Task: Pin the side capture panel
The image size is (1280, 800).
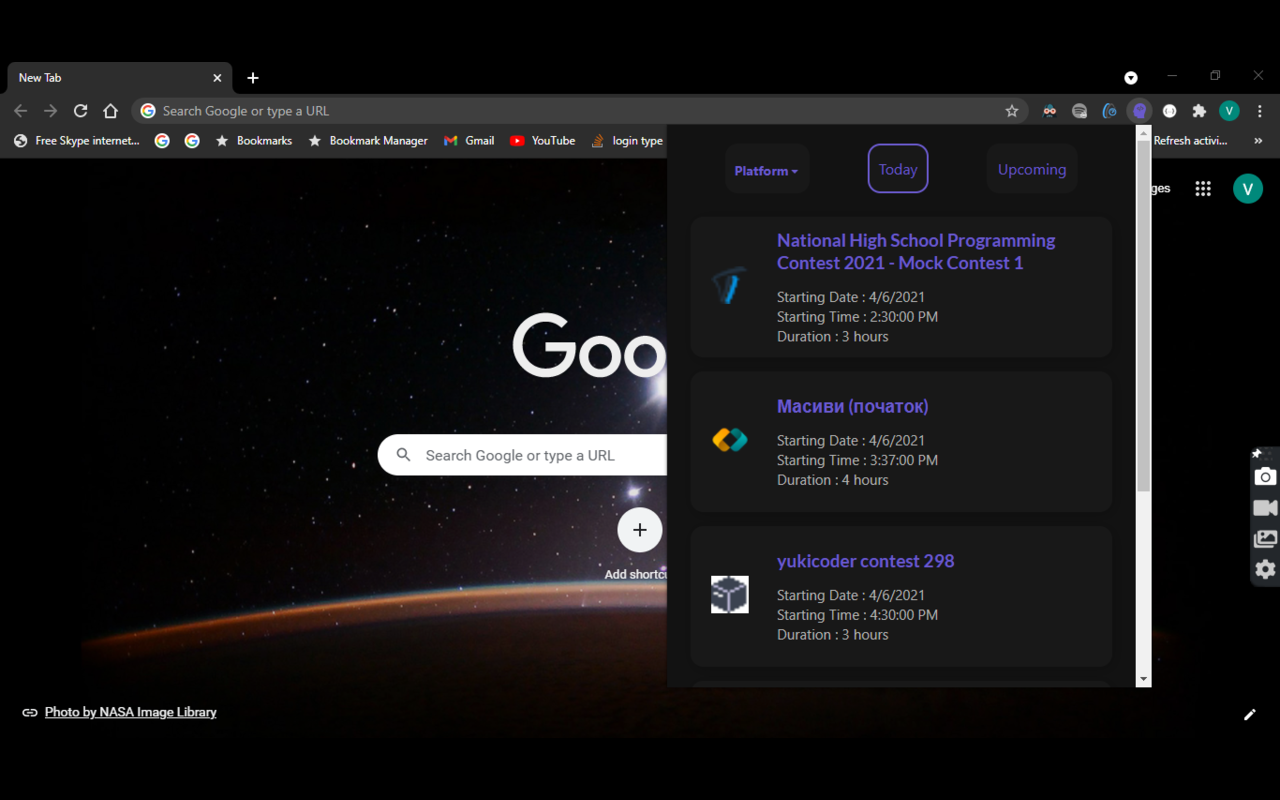Action: (x=1257, y=454)
